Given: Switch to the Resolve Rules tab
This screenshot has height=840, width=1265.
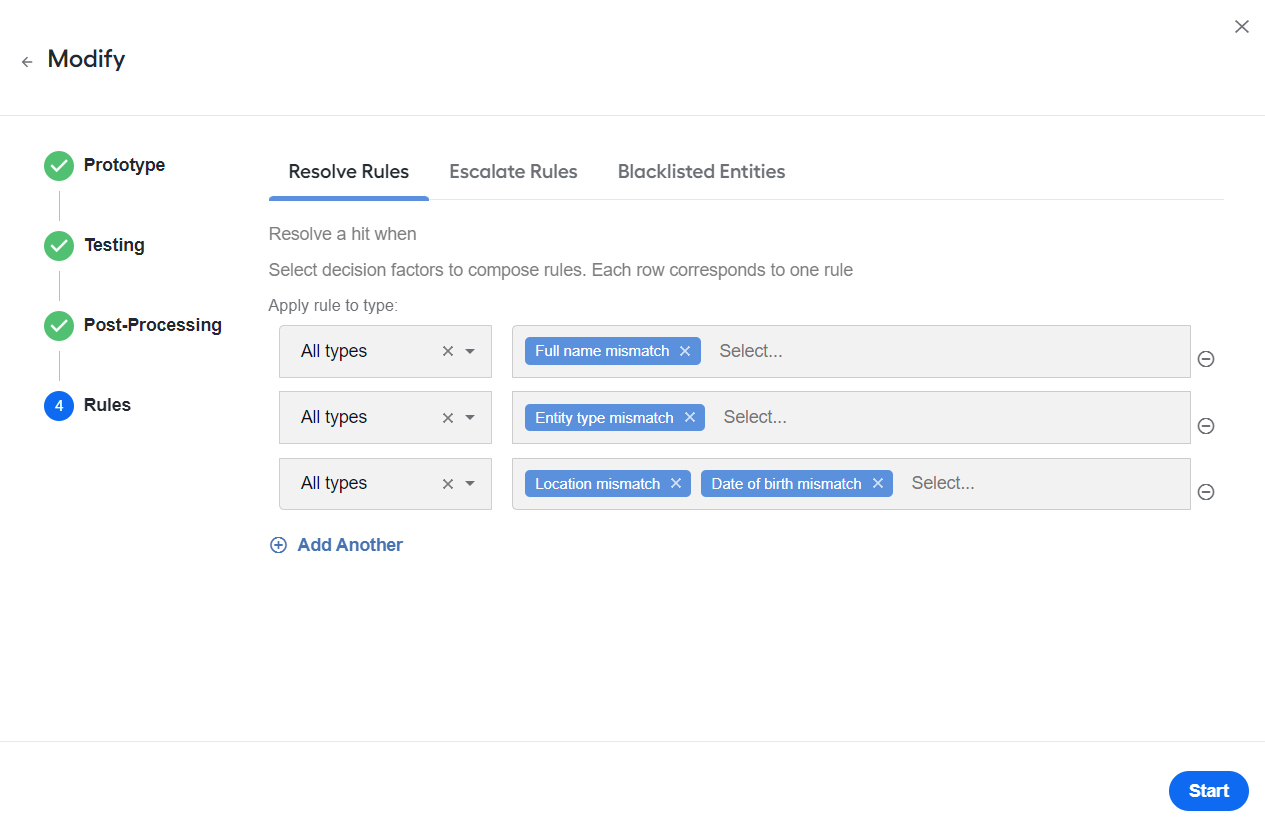Looking at the screenshot, I should [x=349, y=172].
